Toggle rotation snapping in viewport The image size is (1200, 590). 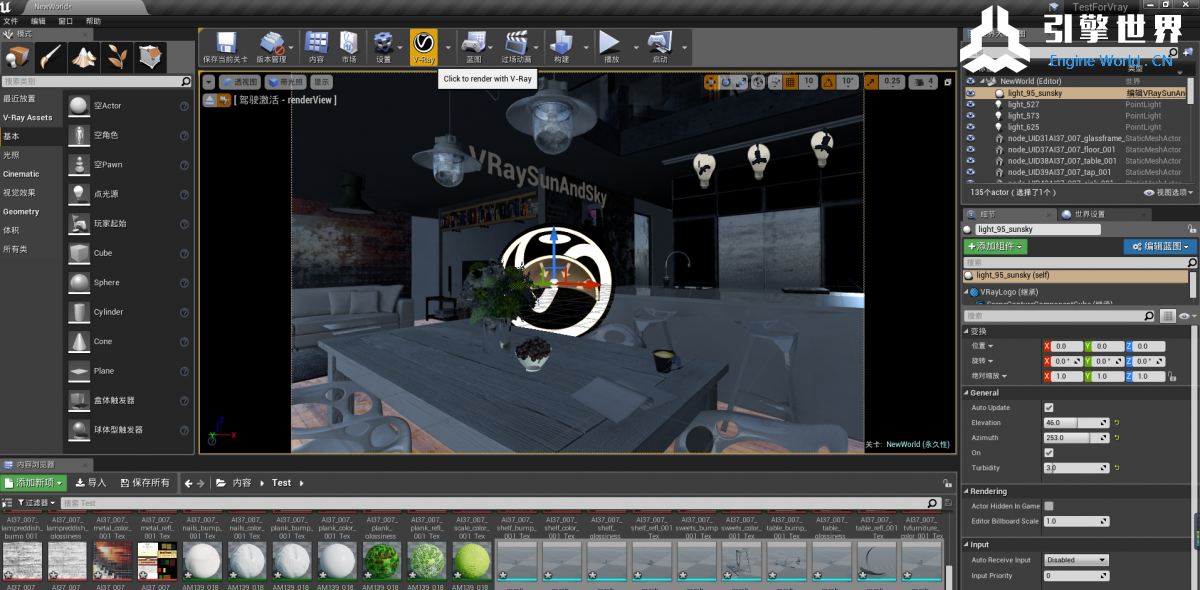point(827,82)
